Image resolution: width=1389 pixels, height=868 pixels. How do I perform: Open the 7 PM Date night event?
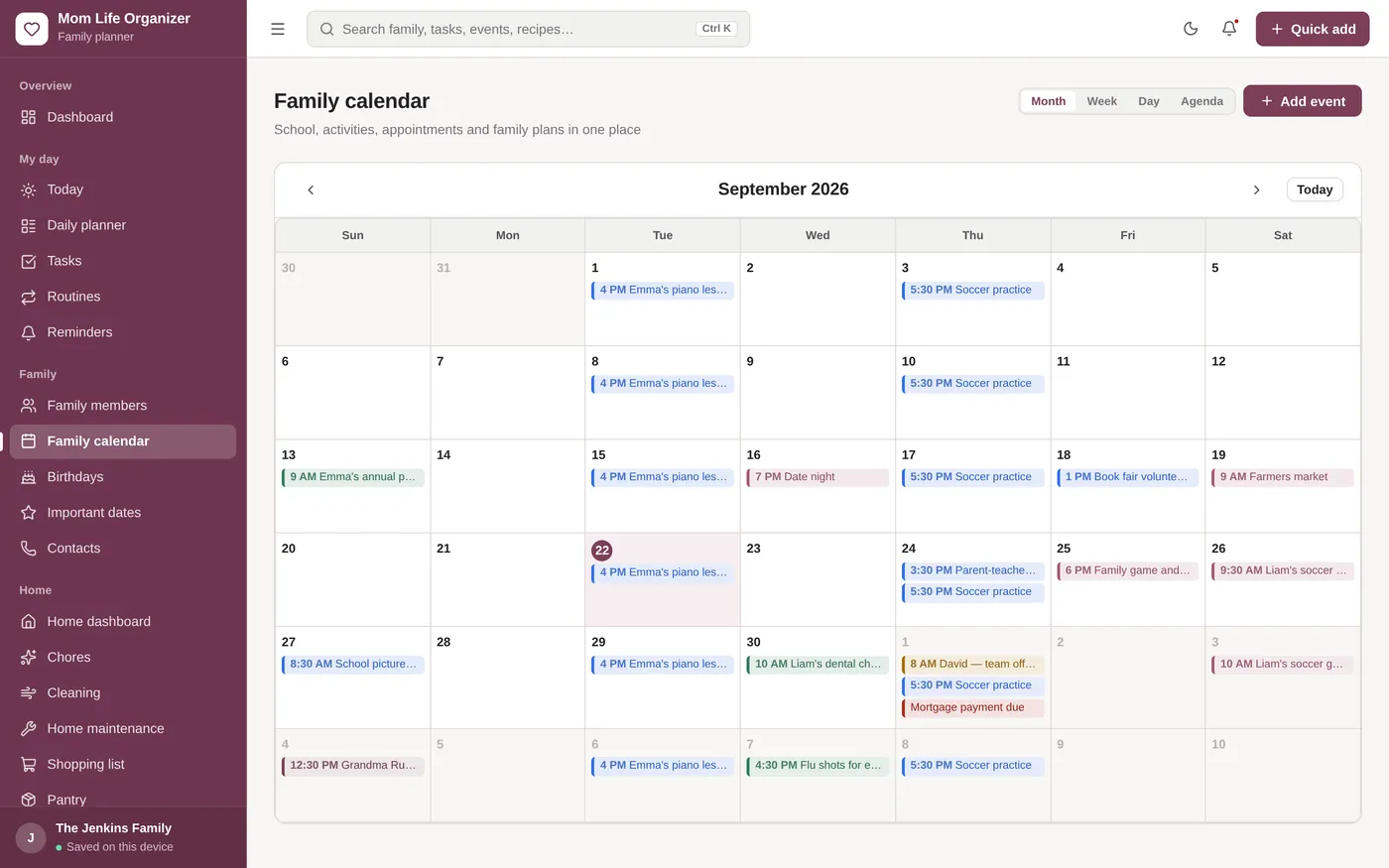point(818,477)
